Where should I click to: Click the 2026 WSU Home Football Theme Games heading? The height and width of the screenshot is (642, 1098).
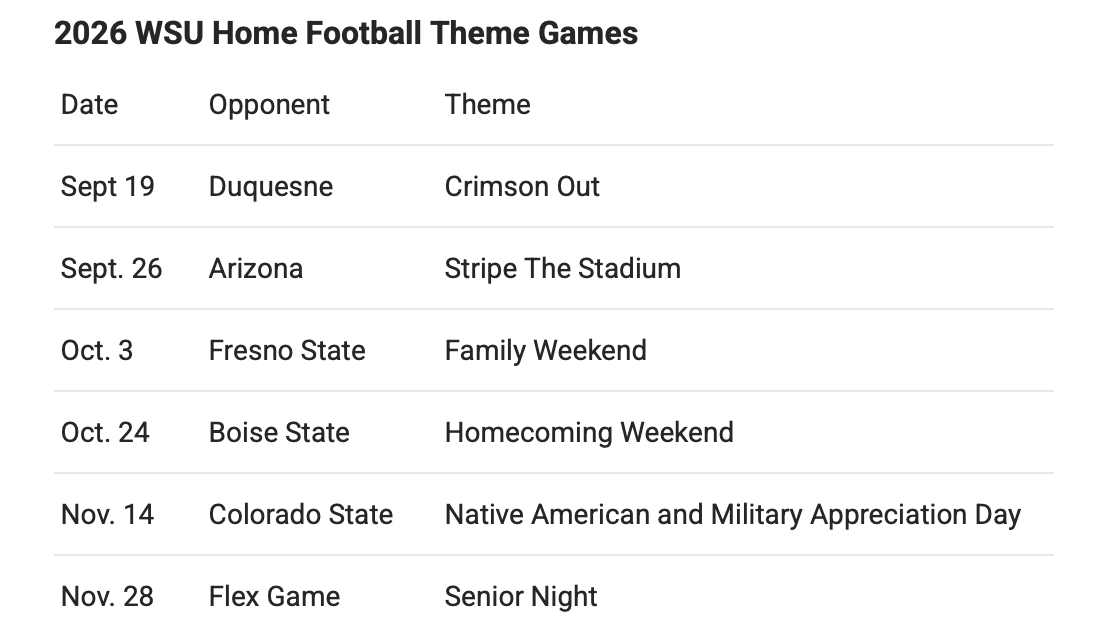tap(346, 33)
